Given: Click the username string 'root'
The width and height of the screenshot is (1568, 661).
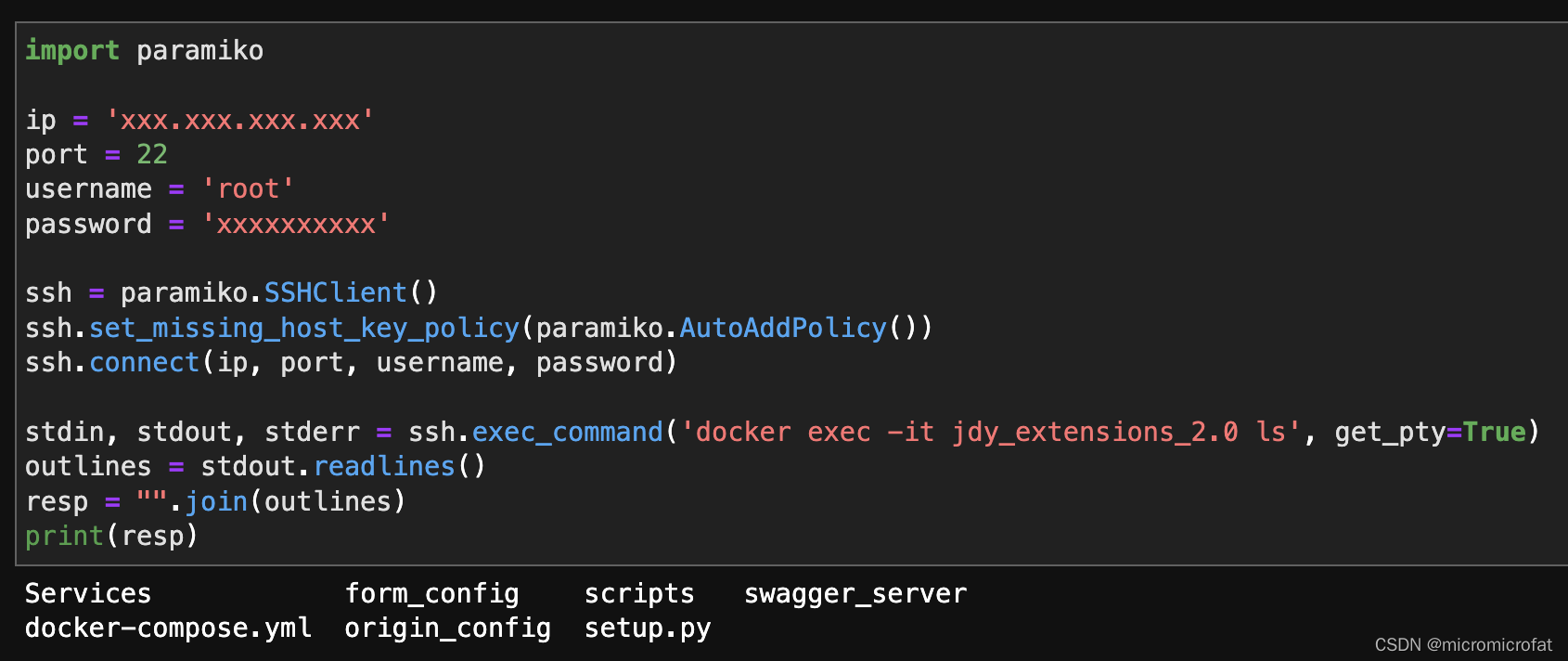Looking at the screenshot, I should pyautogui.click(x=249, y=189).
